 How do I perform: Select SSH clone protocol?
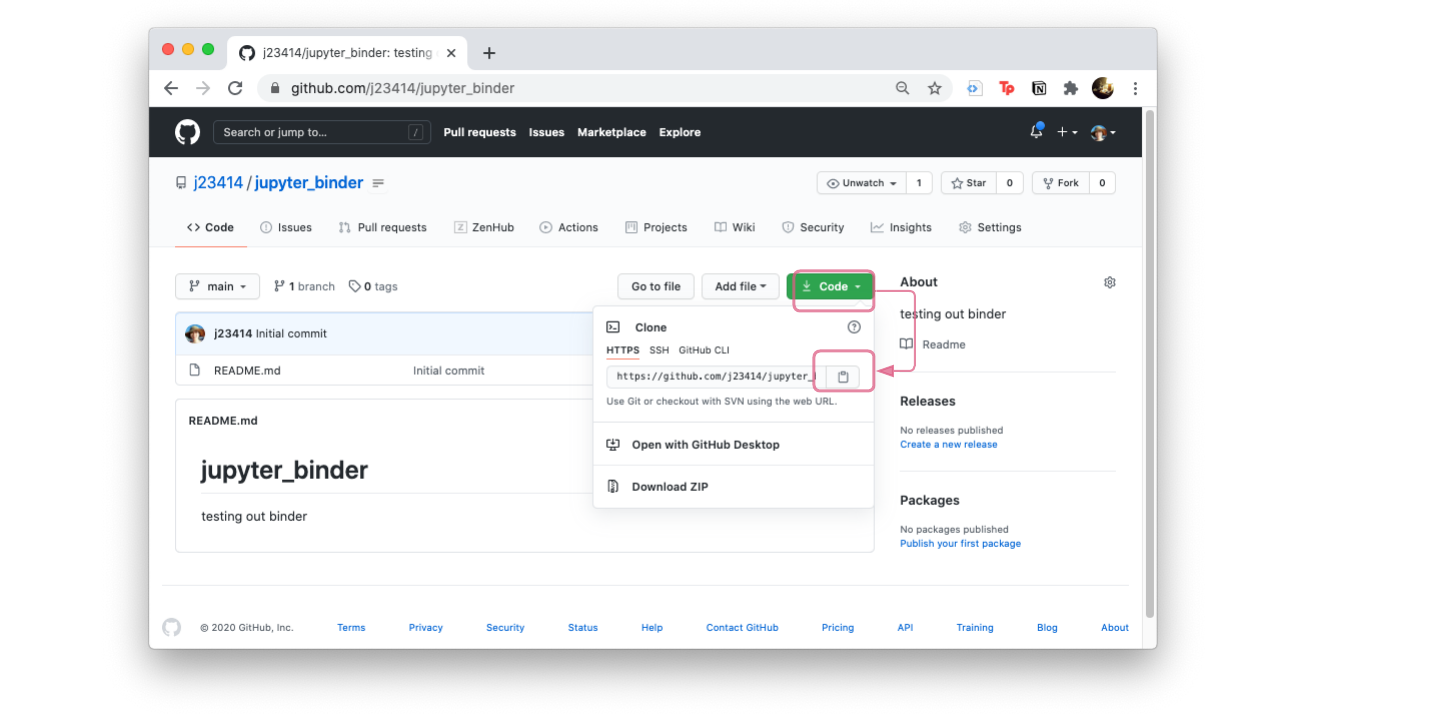[659, 350]
